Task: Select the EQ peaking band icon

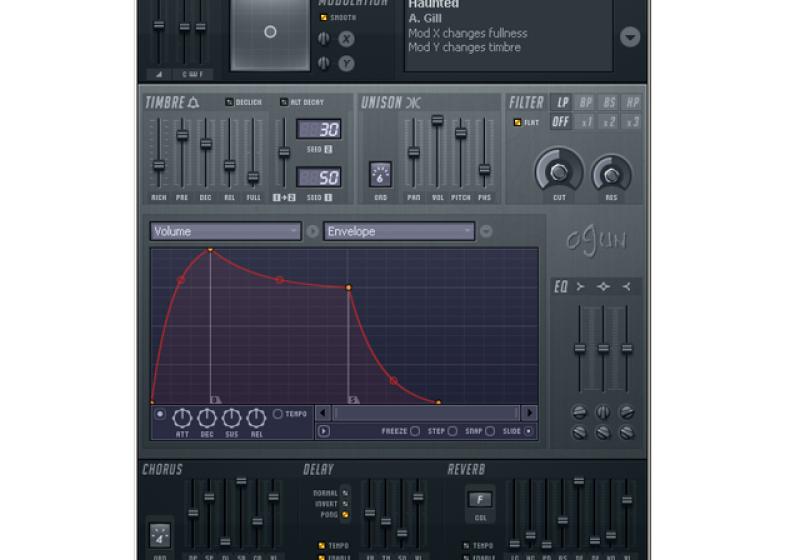Action: tap(603, 287)
